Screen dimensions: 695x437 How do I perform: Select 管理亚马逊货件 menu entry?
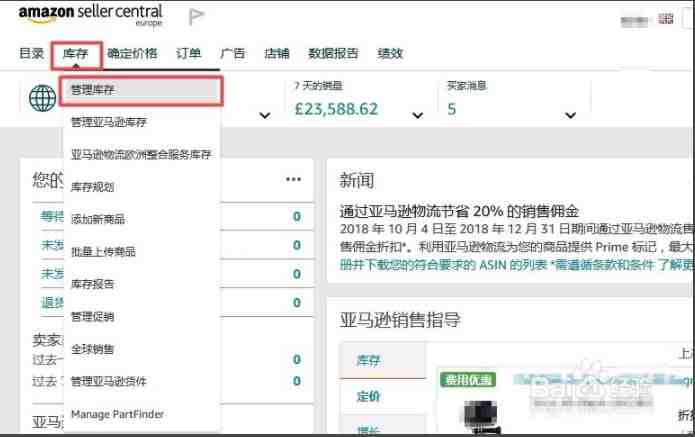pyautogui.click(x=109, y=382)
